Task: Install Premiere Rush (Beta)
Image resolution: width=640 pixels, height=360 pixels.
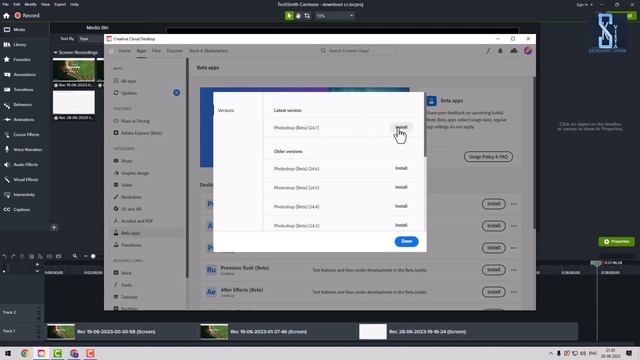Action: click(x=493, y=270)
